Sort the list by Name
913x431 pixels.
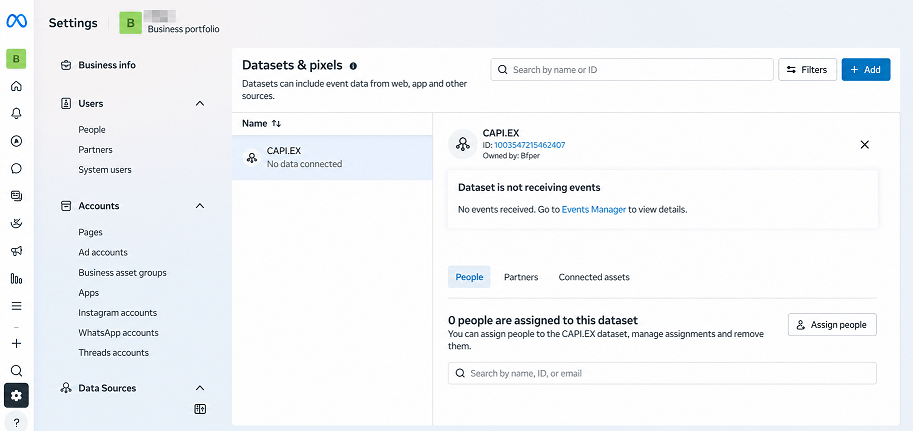(261, 123)
